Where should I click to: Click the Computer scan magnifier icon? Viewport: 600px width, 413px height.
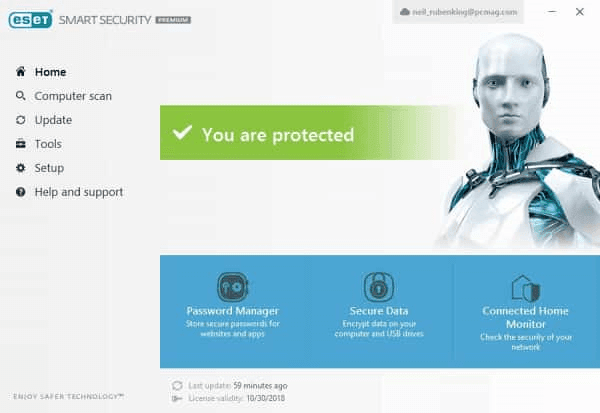(21, 96)
